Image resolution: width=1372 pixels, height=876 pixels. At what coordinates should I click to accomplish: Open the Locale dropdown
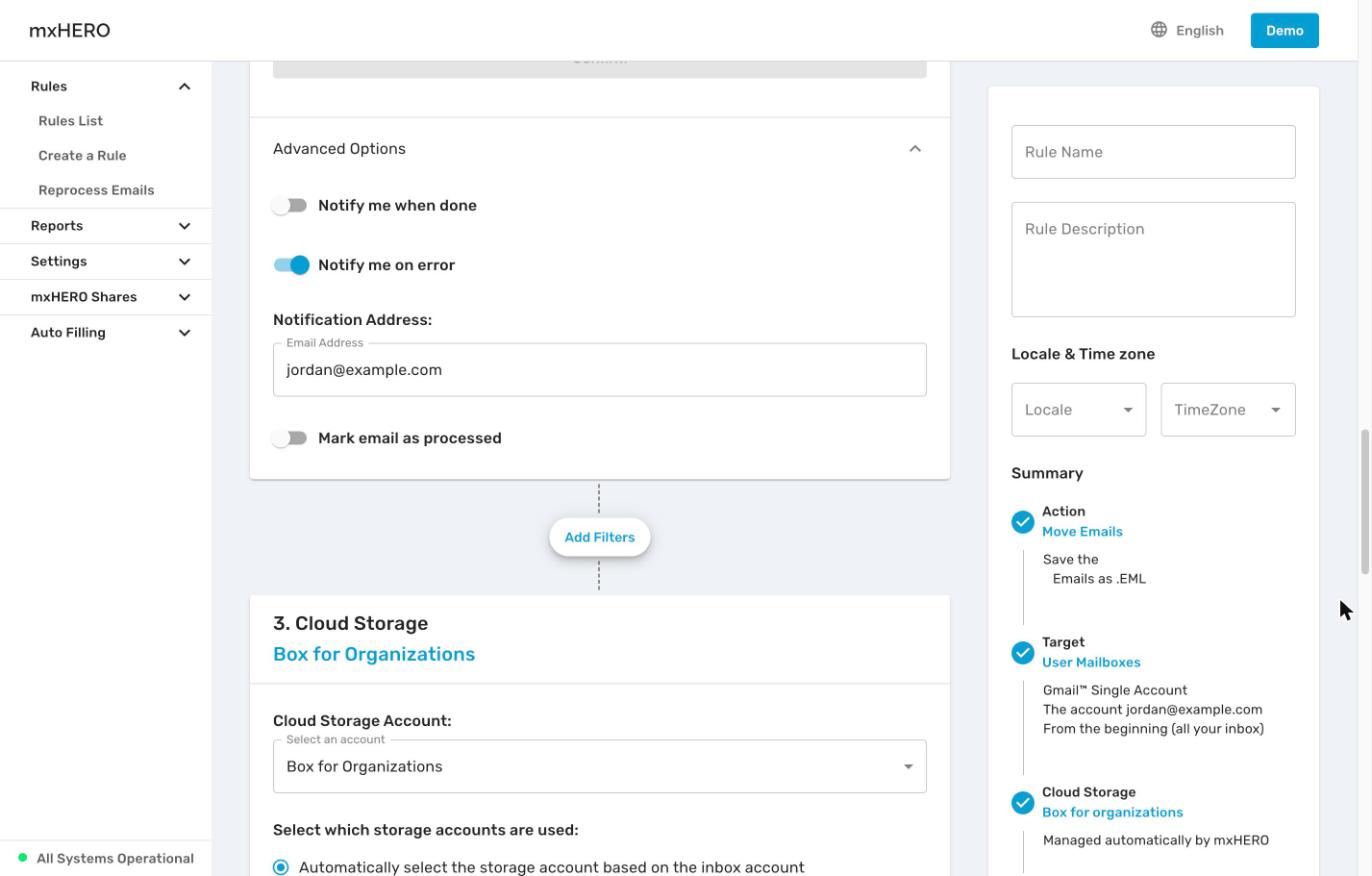pyautogui.click(x=1078, y=410)
